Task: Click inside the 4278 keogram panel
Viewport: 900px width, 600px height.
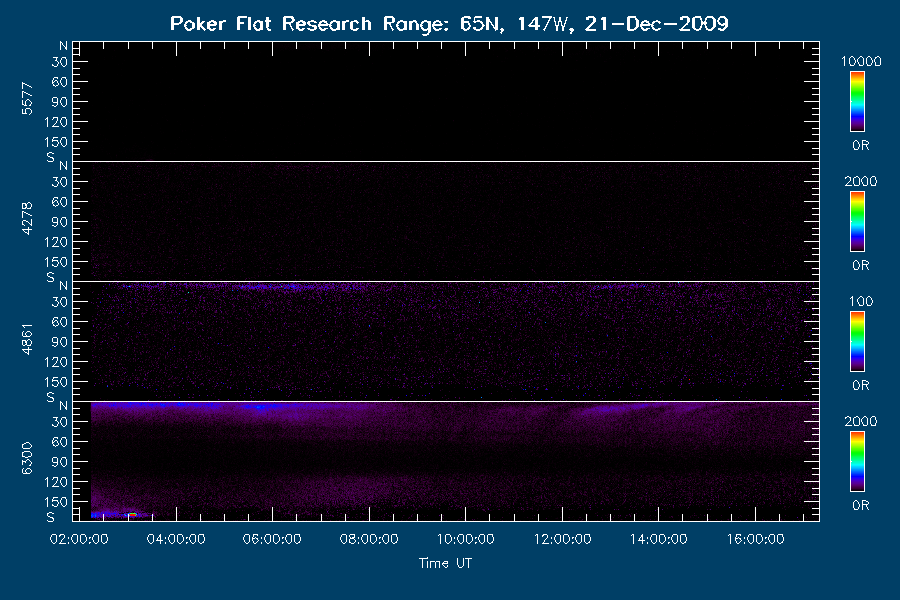Action: 446,222
